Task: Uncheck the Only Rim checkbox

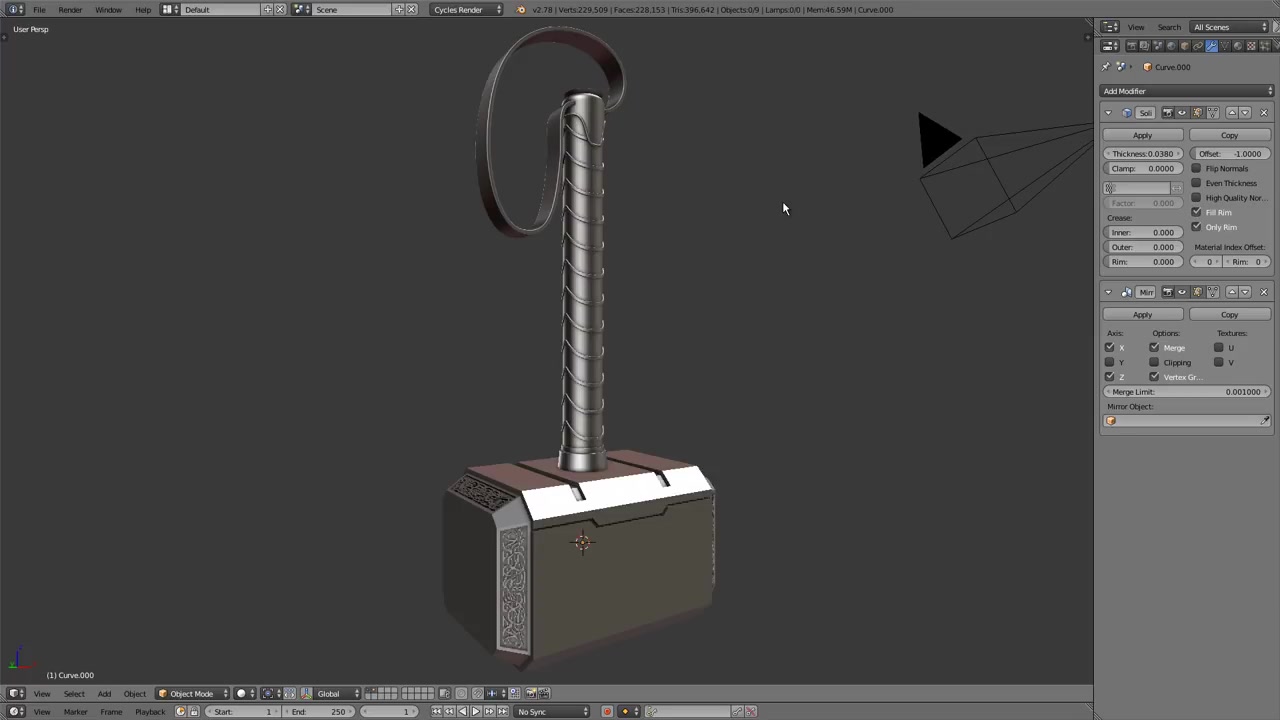Action: [x=1196, y=227]
